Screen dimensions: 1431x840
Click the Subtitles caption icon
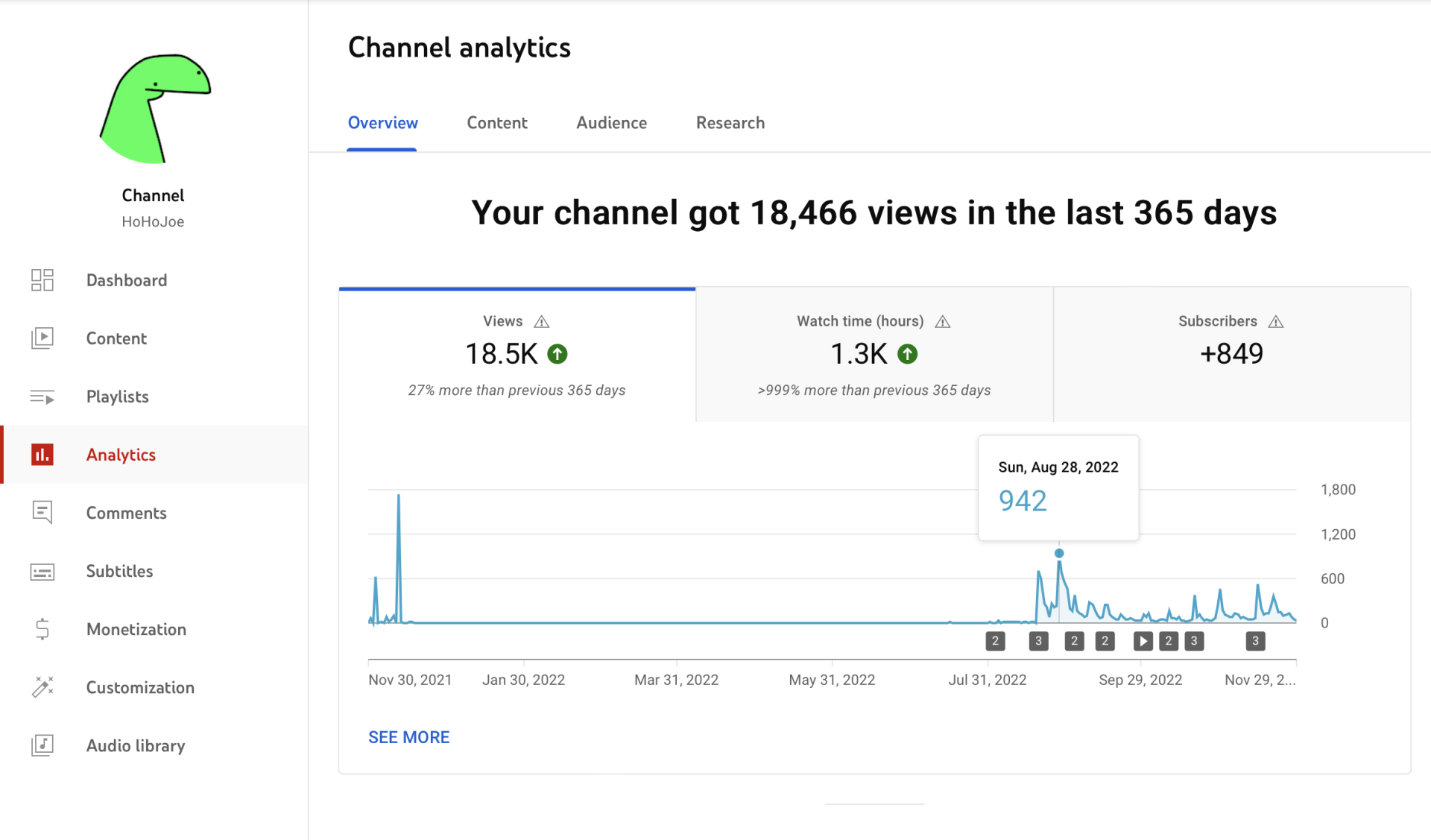42,572
